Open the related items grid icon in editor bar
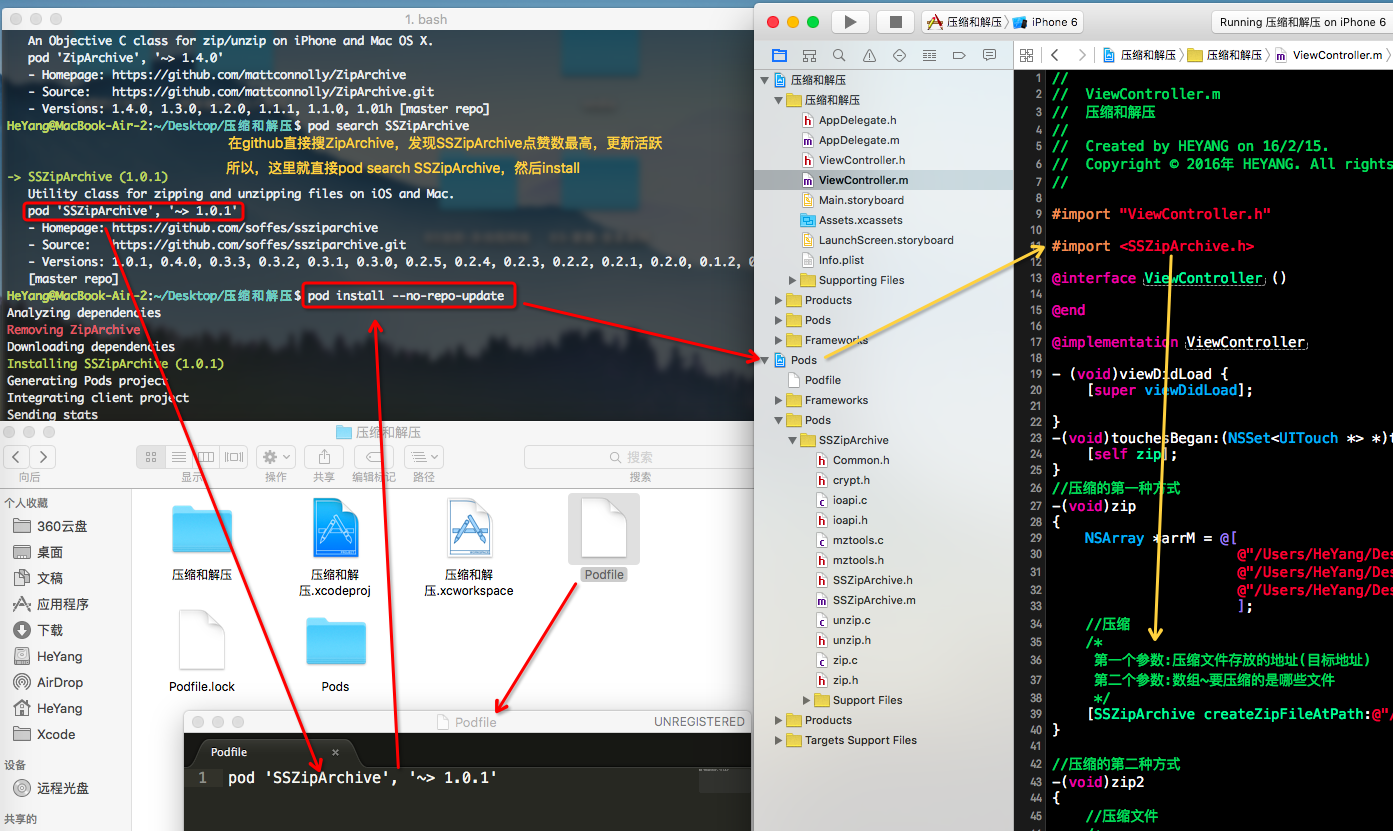1393x831 pixels. 1027,55
